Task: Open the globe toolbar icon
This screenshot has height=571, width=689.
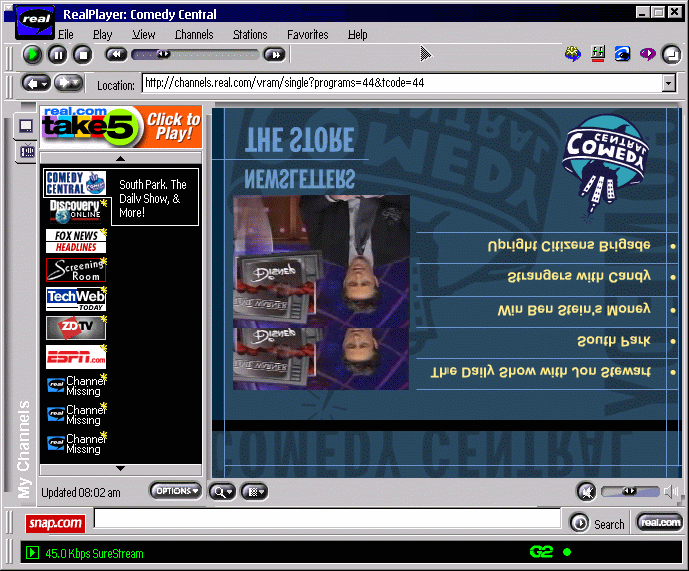Action: [573, 54]
